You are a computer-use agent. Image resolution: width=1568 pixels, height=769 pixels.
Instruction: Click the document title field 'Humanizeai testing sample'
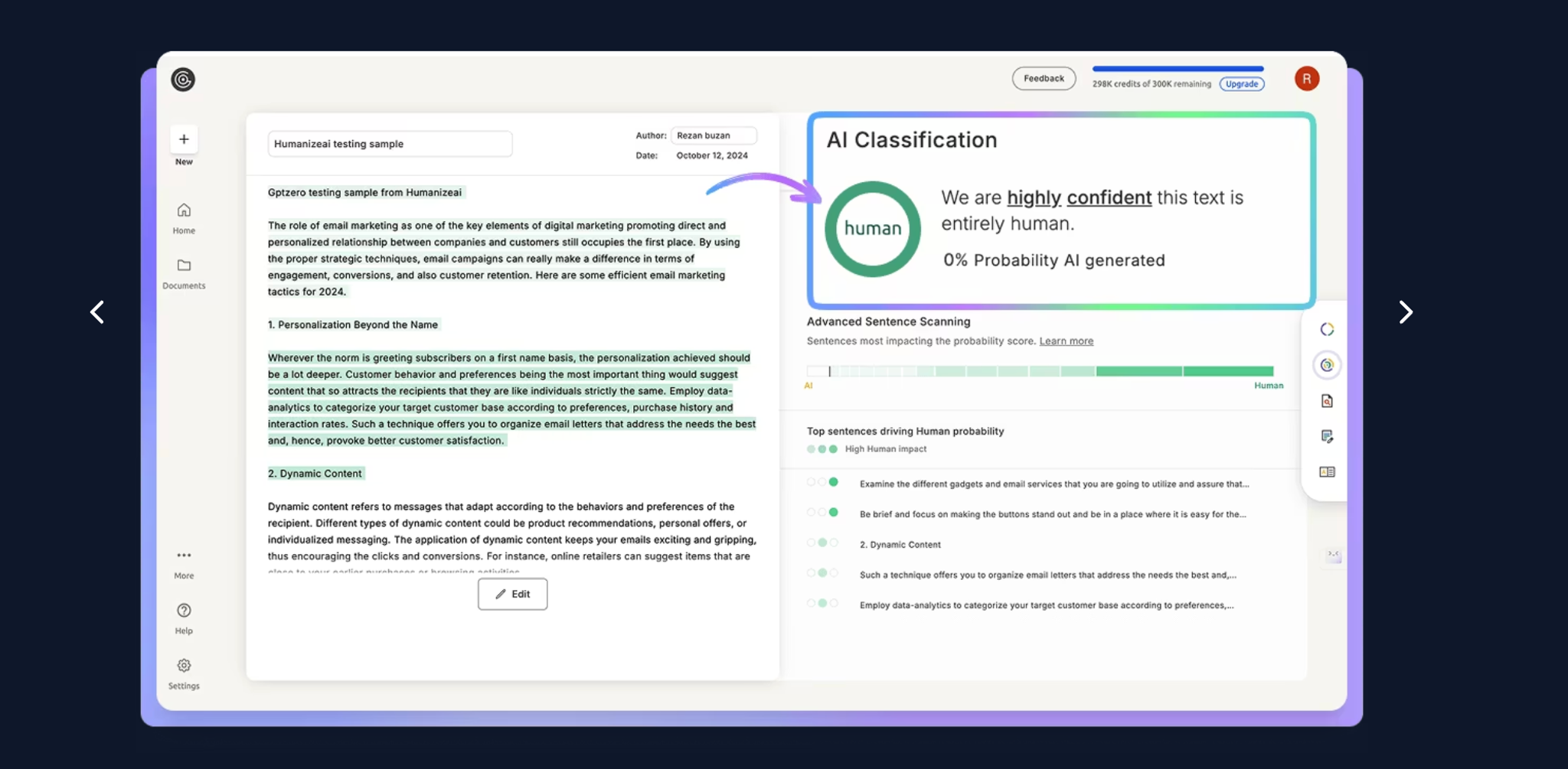[390, 144]
